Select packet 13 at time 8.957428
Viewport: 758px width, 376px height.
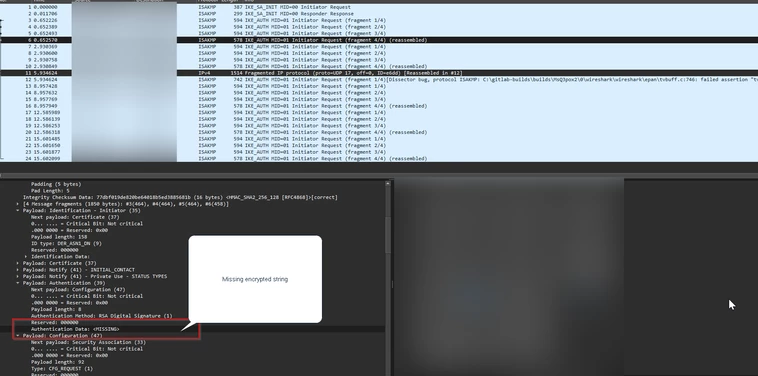(x=379, y=86)
